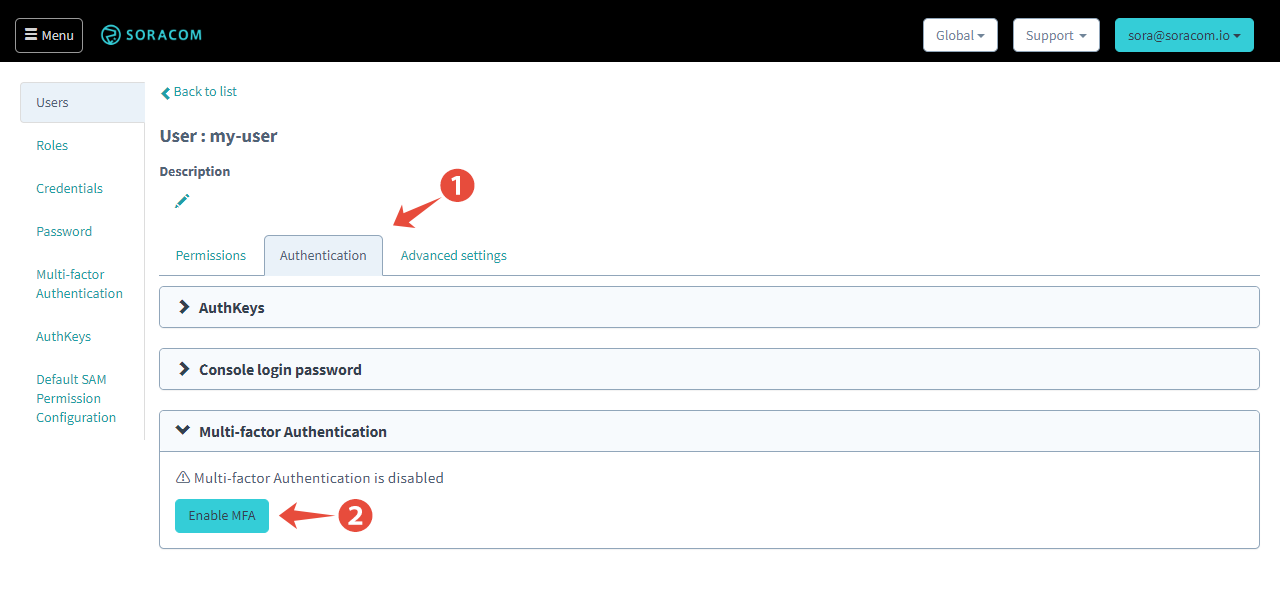Viewport: 1280px width, 590px height.
Task: Click the pencil icon to edit description
Action: (x=182, y=201)
